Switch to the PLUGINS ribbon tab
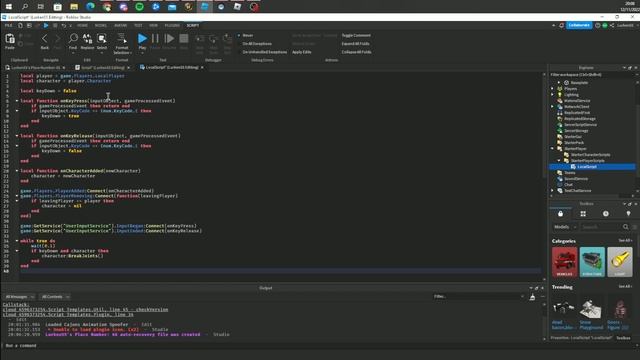This screenshot has width=640, height=360. (172, 25)
